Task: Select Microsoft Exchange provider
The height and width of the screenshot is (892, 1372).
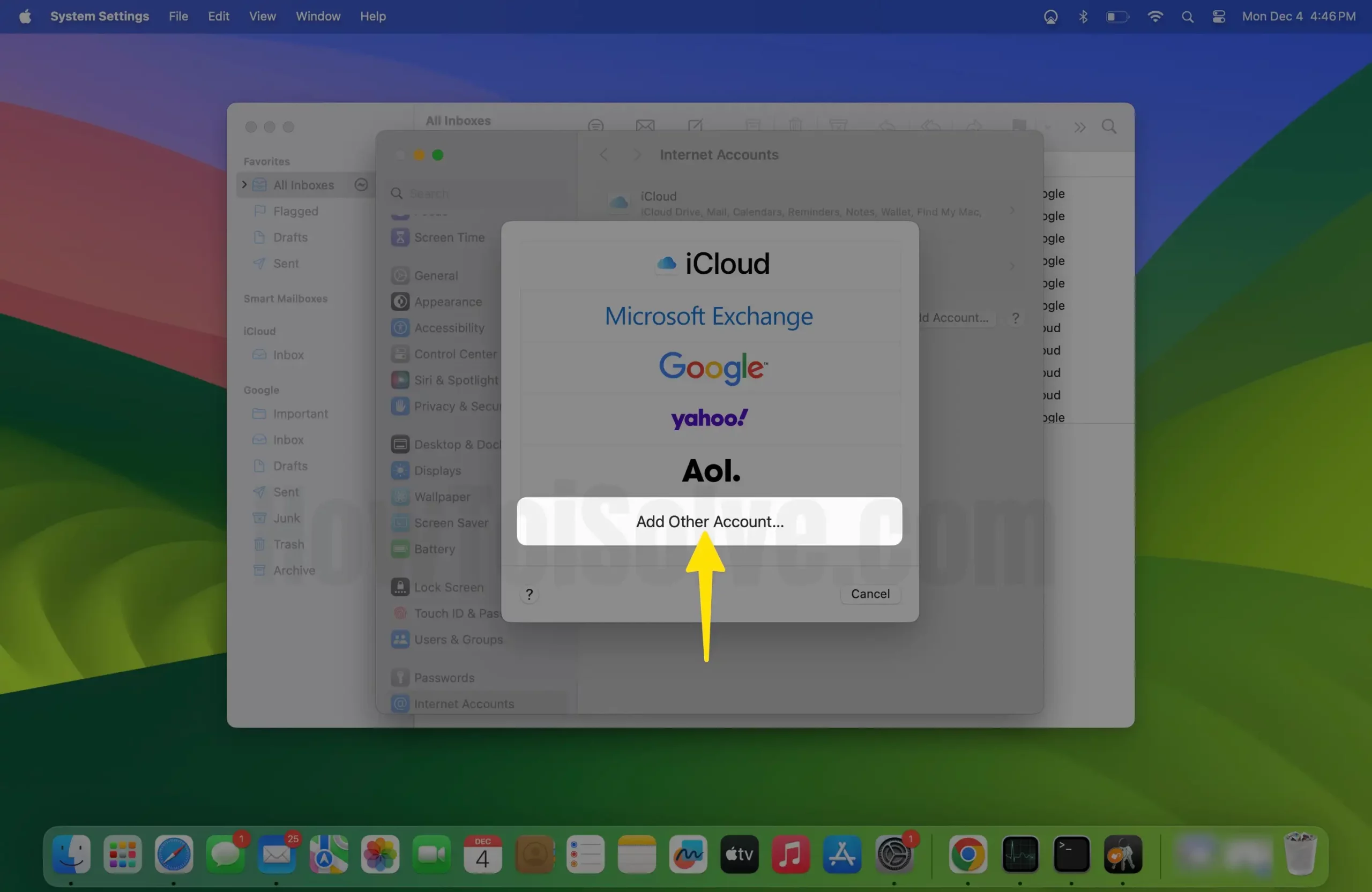Action: (x=709, y=316)
